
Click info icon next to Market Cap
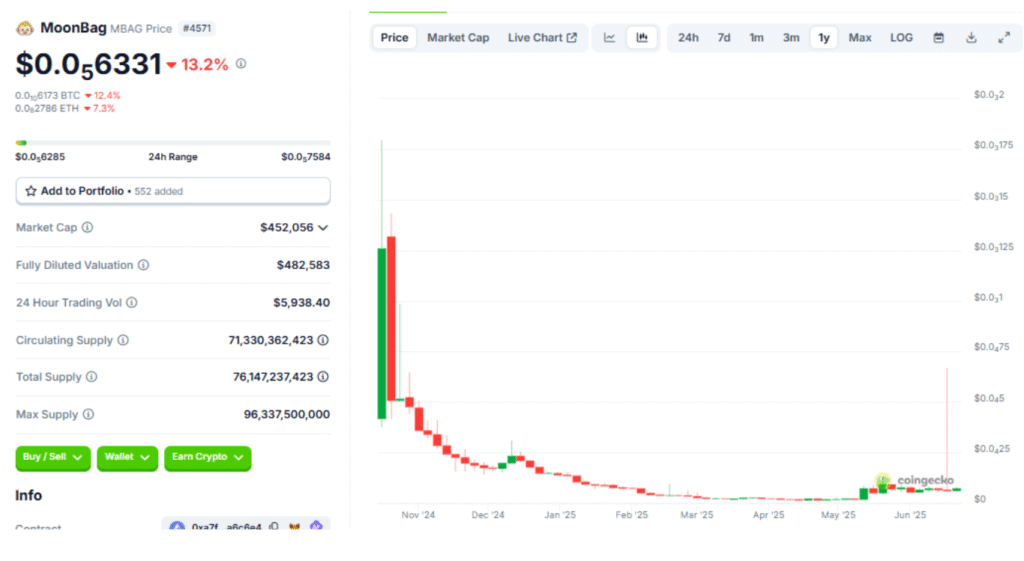point(87,228)
